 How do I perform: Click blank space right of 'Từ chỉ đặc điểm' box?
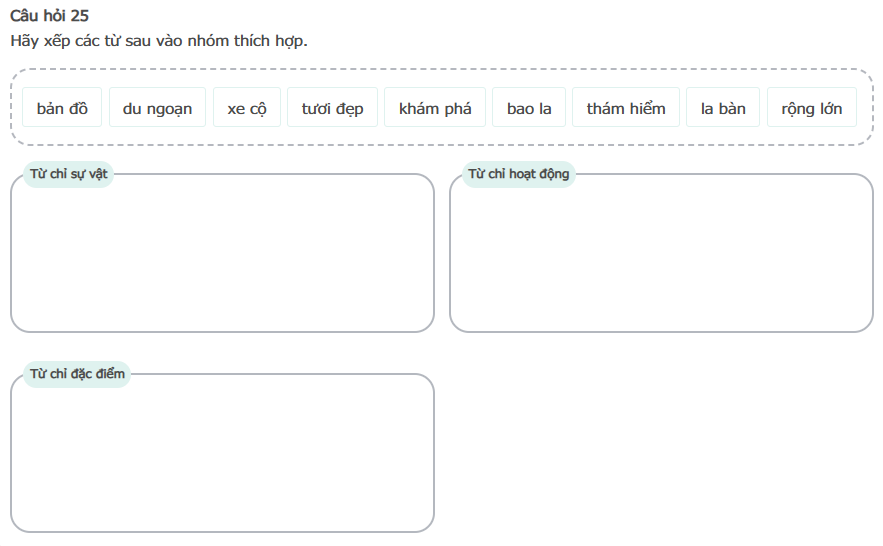(x=660, y=450)
